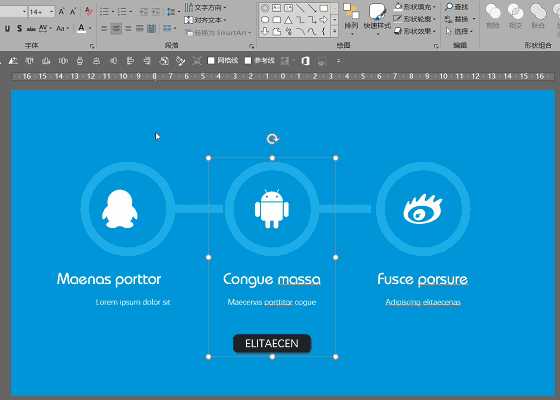Open the quick styles gallery button
The height and width of the screenshot is (400, 560).
[377, 19]
